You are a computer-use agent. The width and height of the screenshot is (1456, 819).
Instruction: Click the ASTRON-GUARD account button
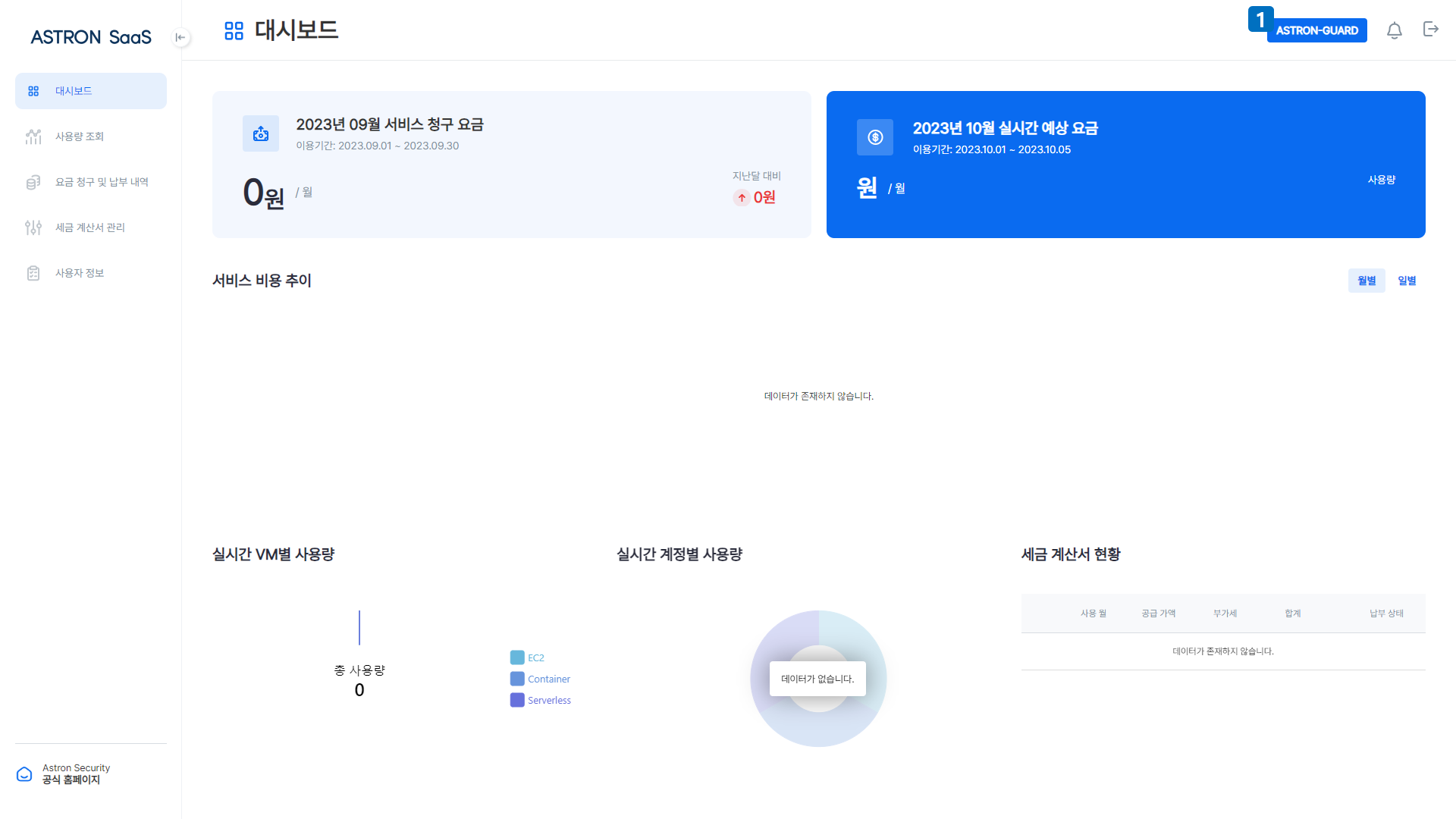1316,30
